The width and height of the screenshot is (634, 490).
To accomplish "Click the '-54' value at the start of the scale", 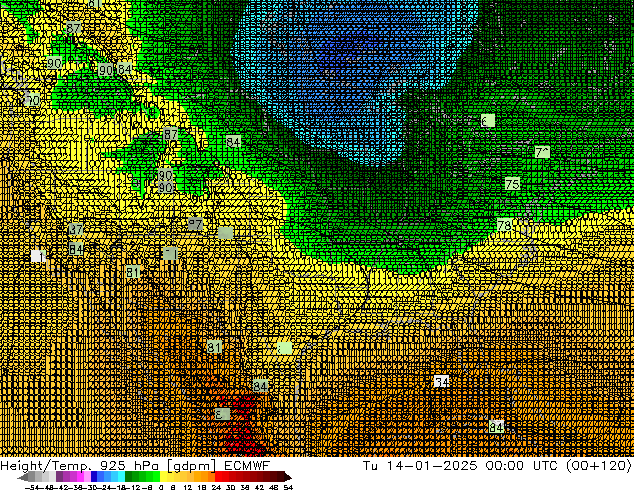I will tap(32, 487).
